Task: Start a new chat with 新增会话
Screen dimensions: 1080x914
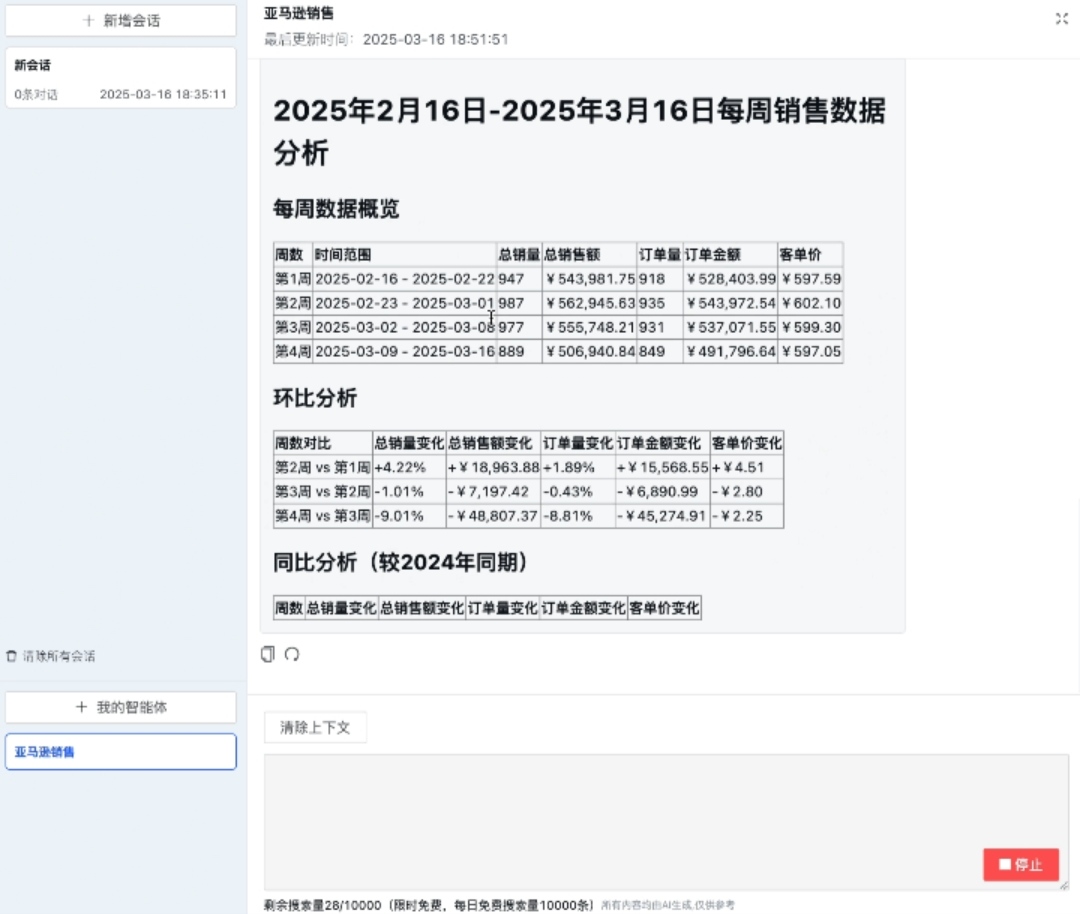Action: 121,21
